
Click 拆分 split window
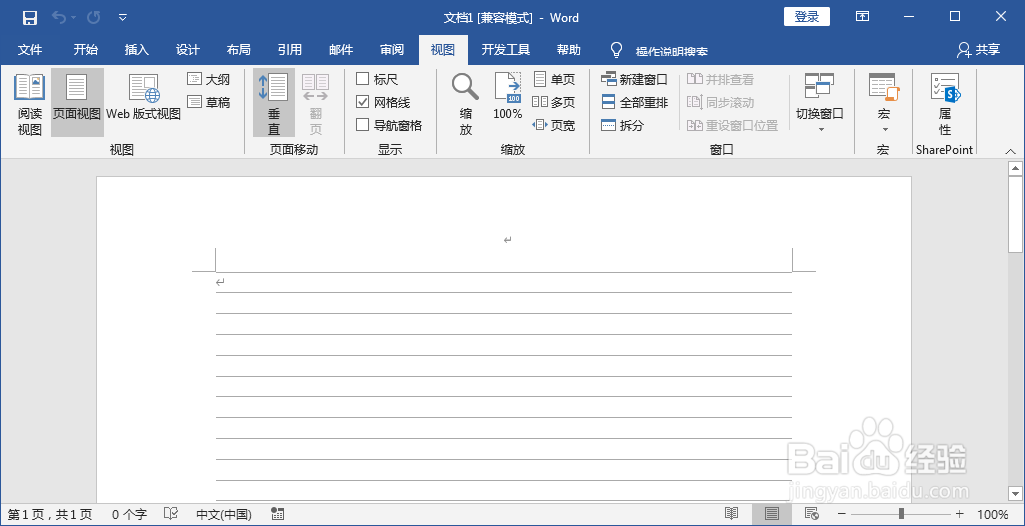click(x=623, y=125)
